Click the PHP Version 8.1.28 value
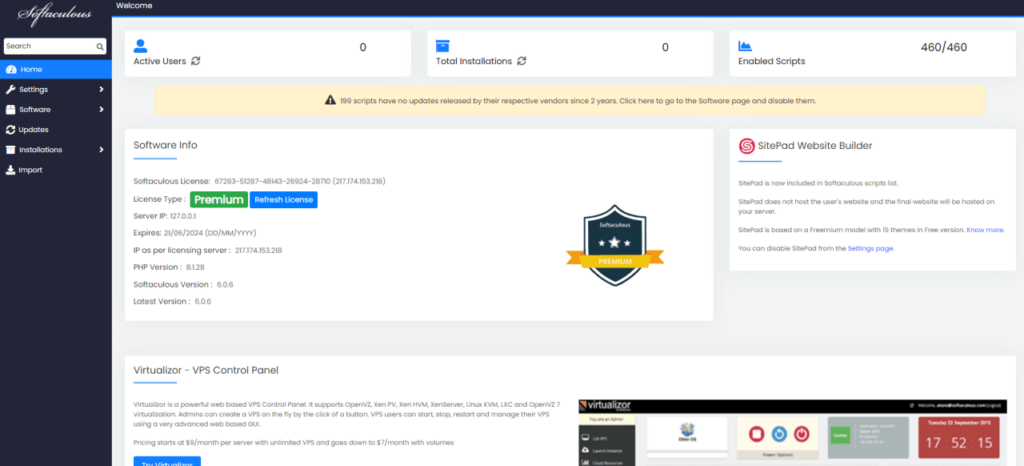Screen dimensions: 1024x466 click(197, 267)
